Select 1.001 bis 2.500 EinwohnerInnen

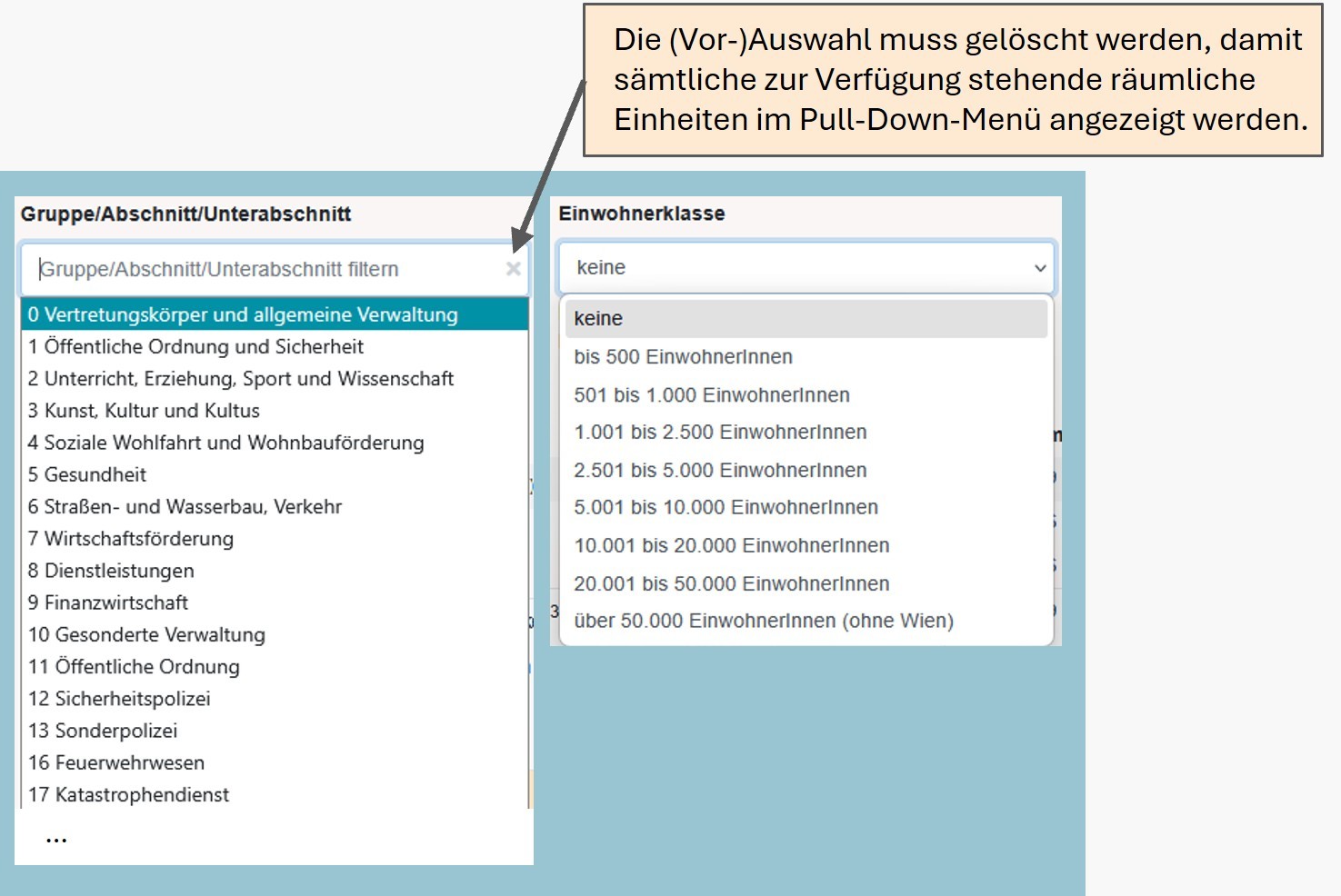pos(720,433)
